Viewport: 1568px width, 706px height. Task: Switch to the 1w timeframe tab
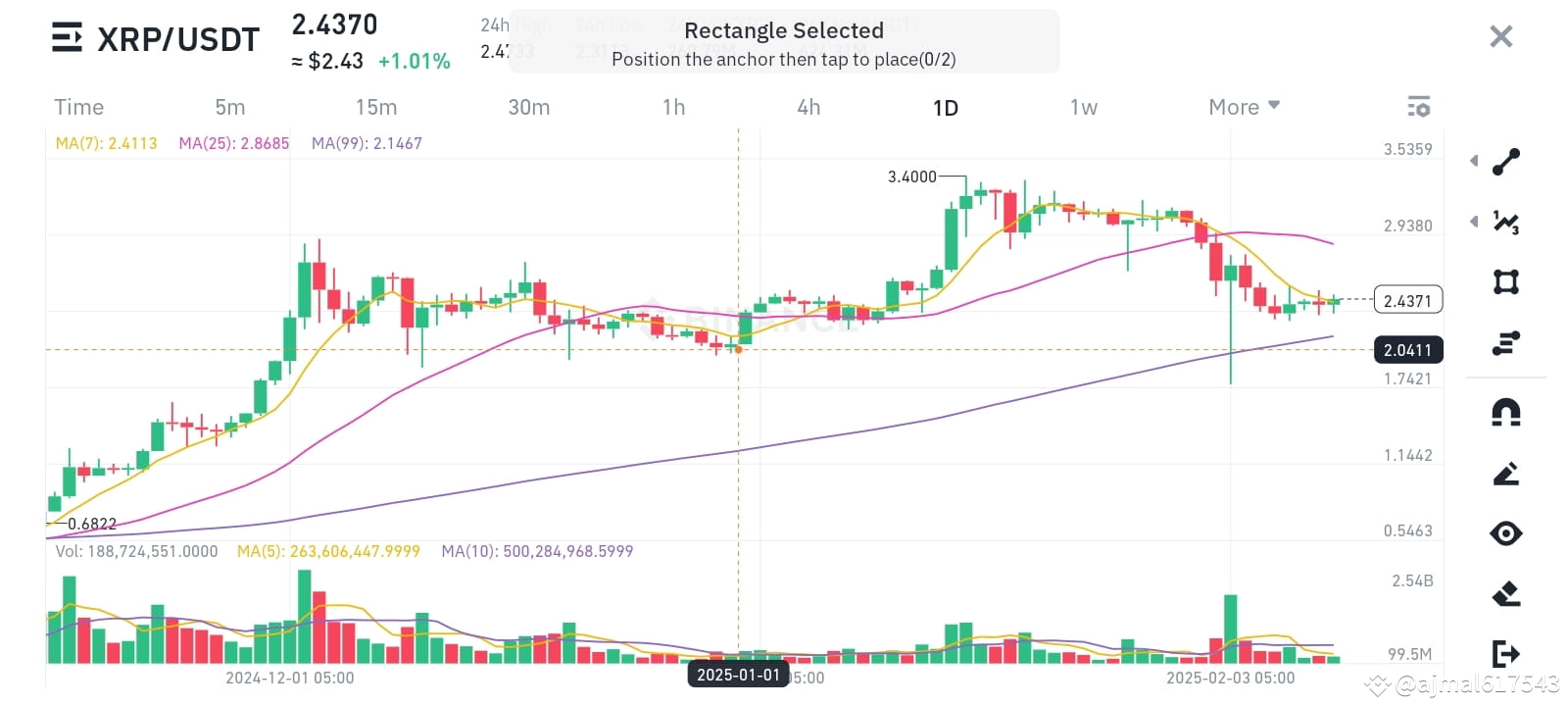[1082, 106]
